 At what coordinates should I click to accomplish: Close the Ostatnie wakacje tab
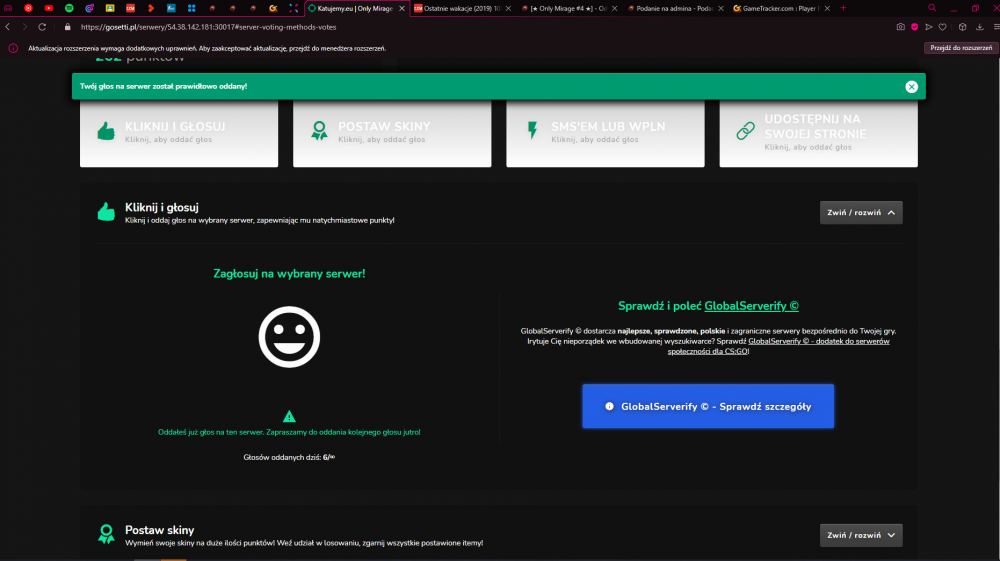point(508,8)
